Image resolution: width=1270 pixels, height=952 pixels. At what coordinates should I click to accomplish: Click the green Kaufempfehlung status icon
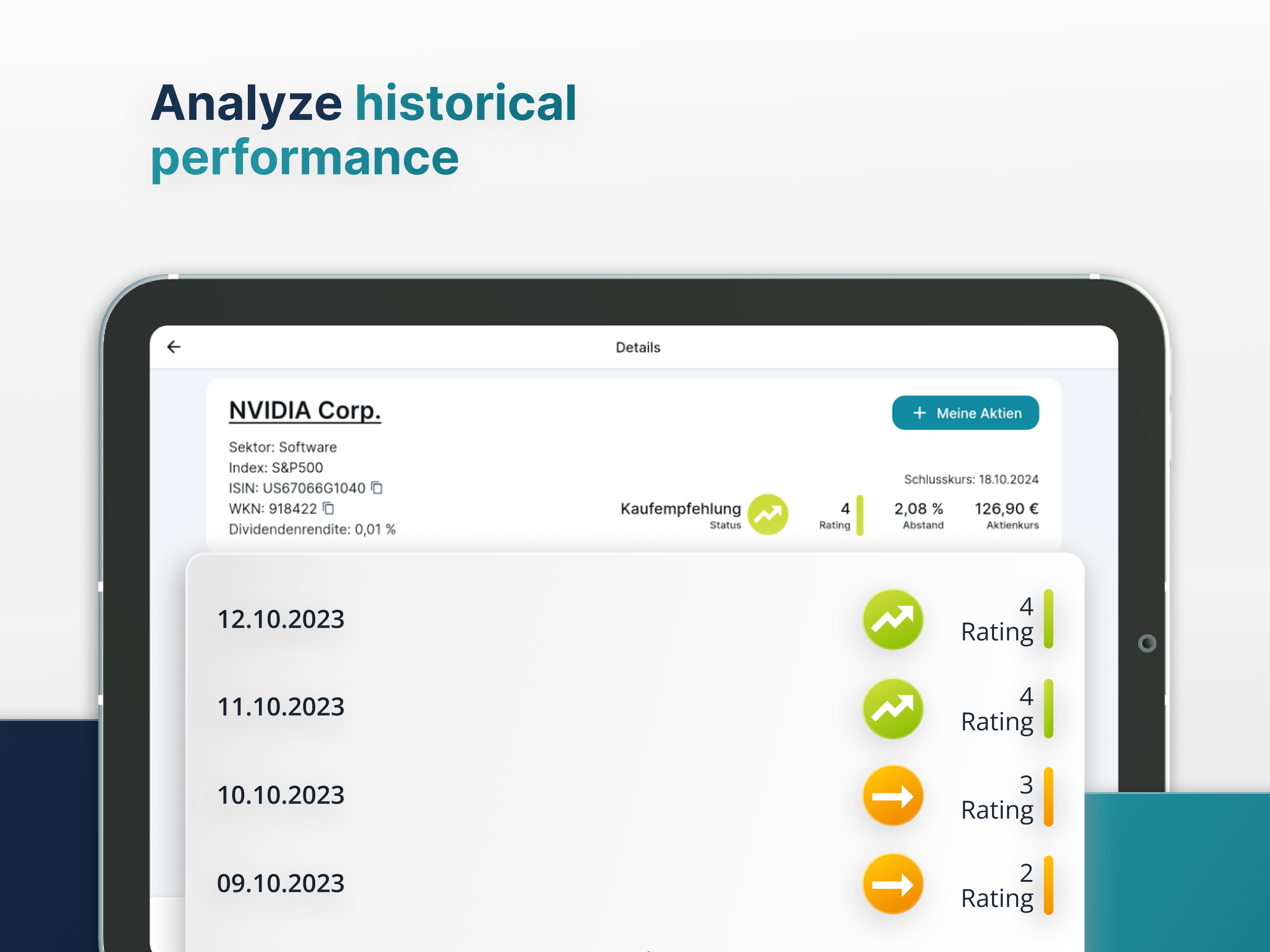click(767, 515)
